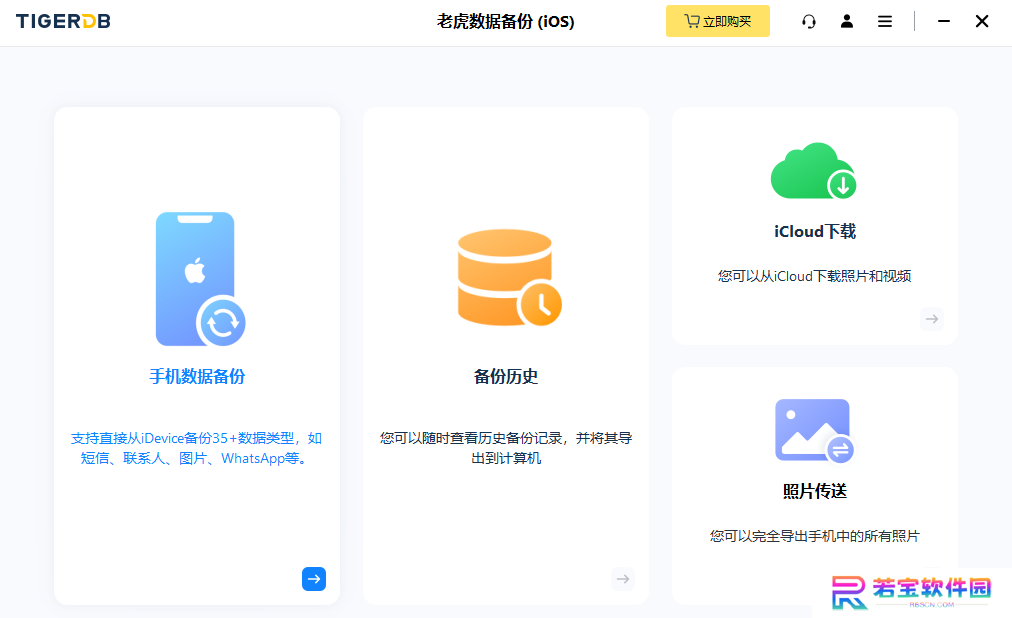Click the phone backup illustration icon

click(200, 279)
